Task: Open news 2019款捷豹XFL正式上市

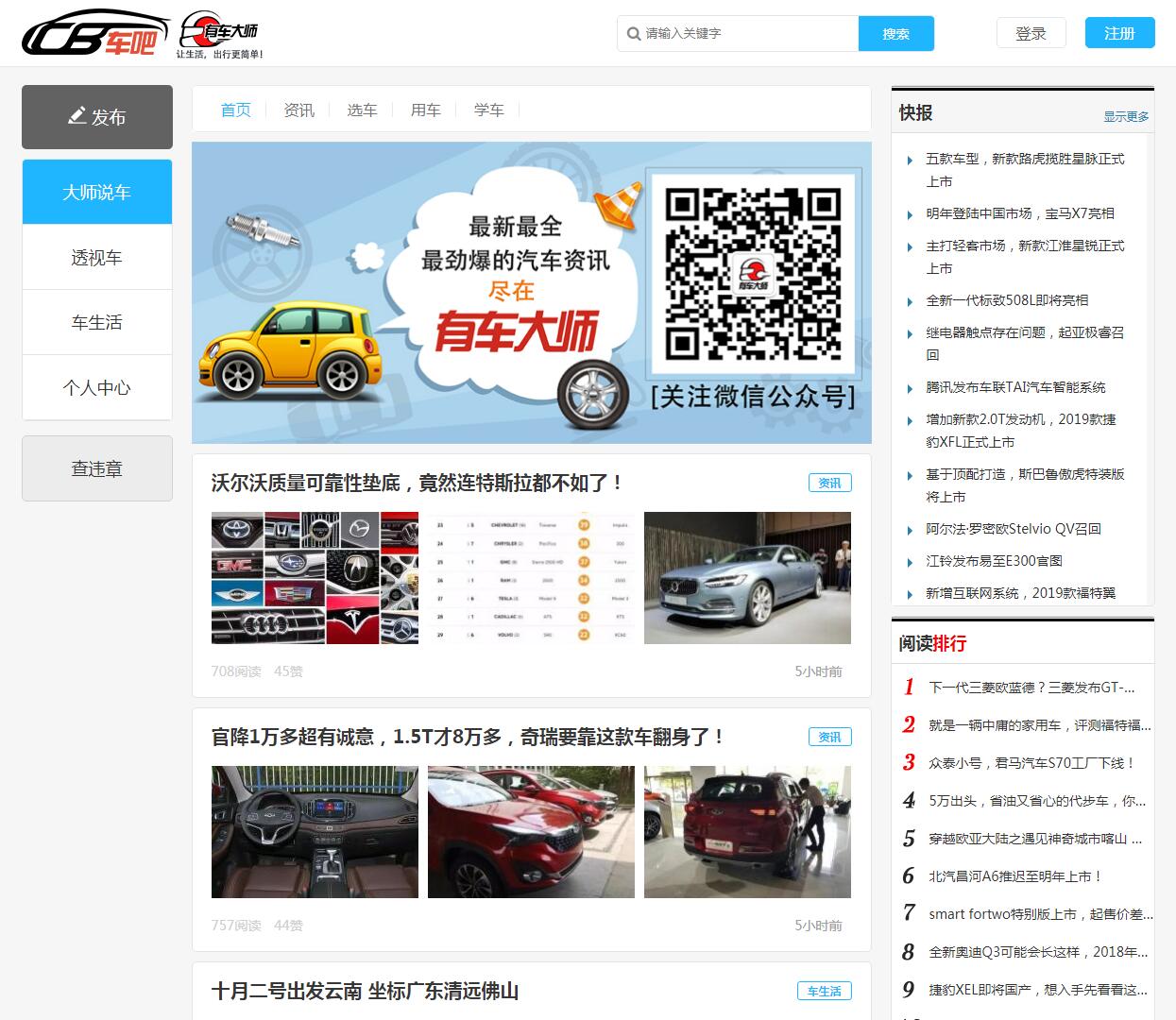Action: pos(1021,431)
